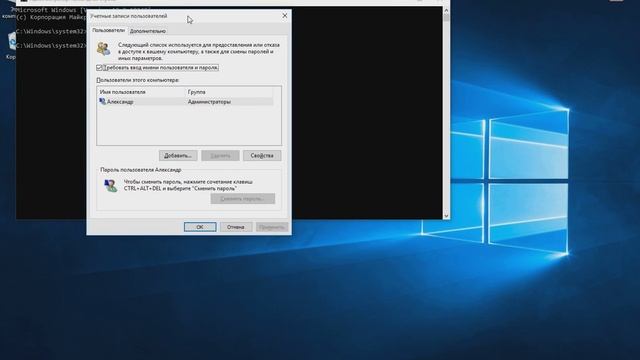The image size is (640, 360).
Task: Select user Александр in the list
Action: point(186,102)
